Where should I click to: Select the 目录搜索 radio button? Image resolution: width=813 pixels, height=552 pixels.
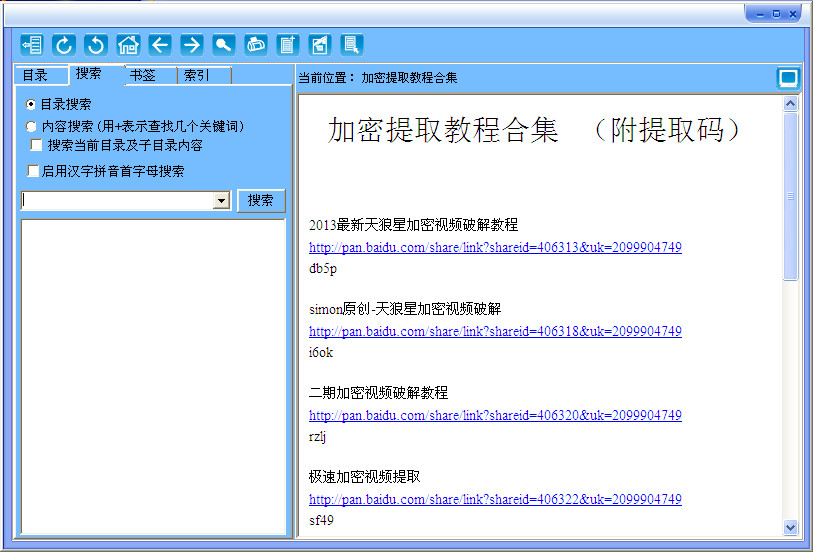tap(31, 105)
